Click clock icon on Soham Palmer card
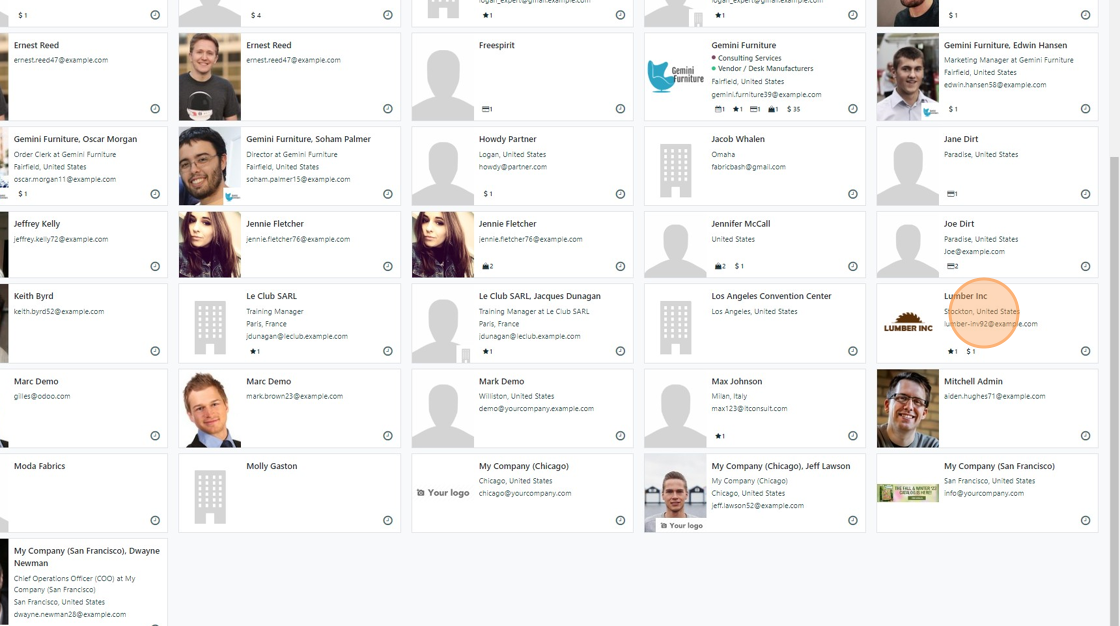 pos(388,194)
